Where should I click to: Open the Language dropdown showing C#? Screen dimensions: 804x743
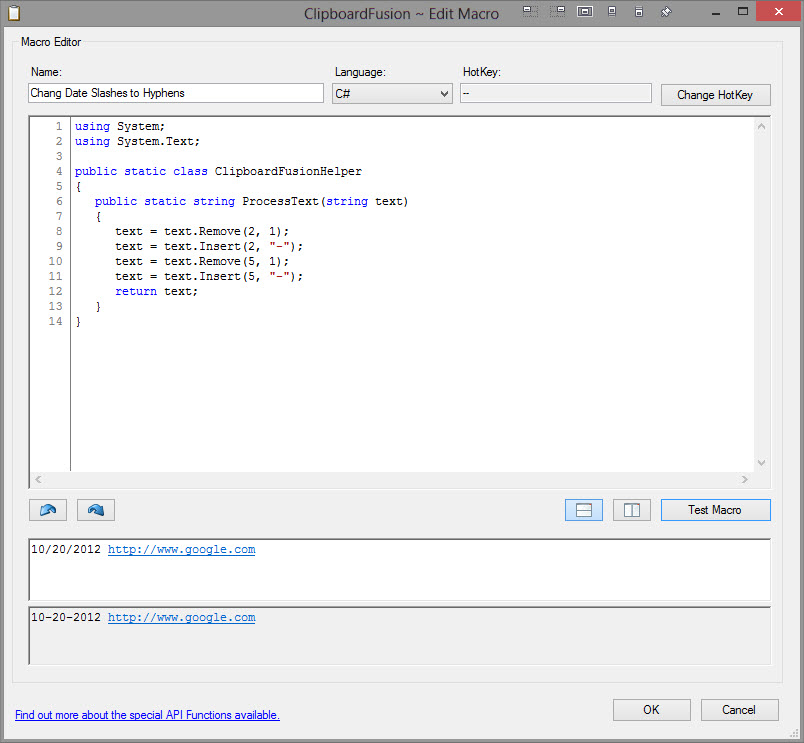392,93
